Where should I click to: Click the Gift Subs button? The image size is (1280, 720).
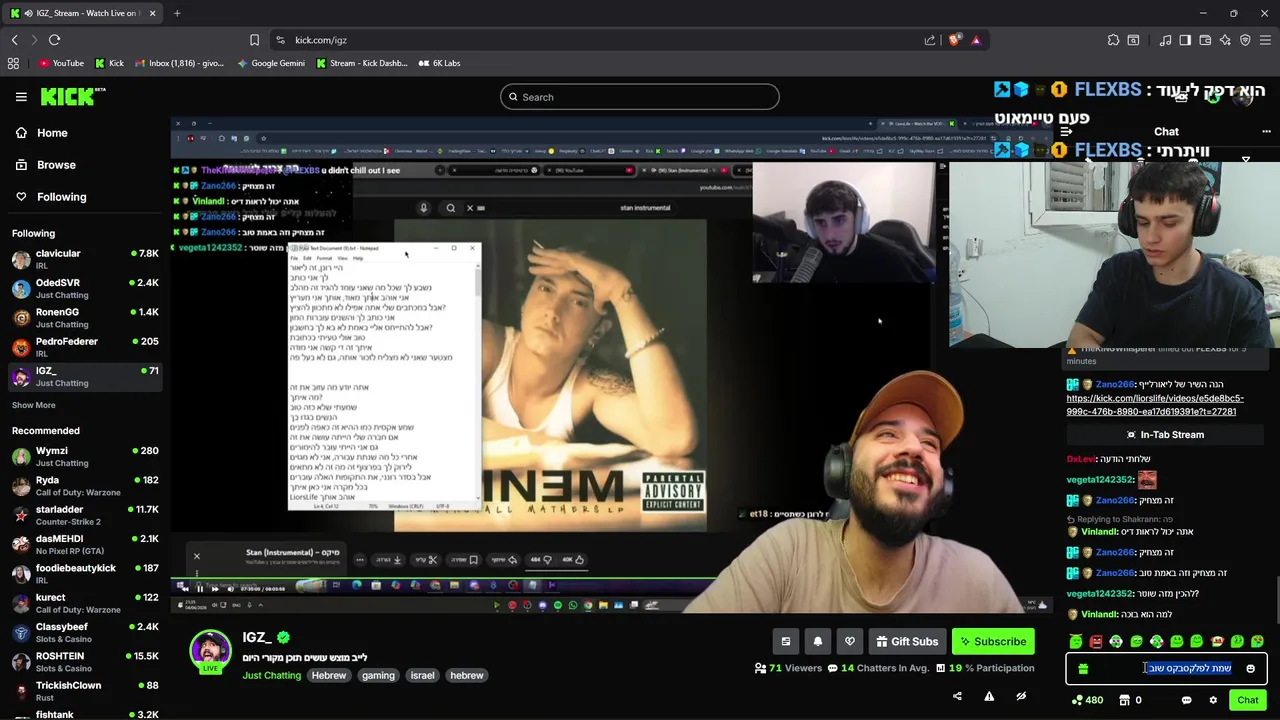click(906, 642)
